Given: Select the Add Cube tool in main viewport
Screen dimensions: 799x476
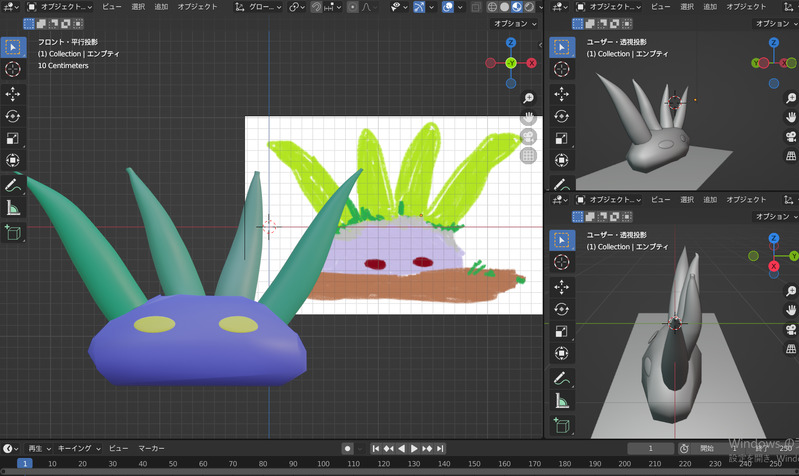Looking at the screenshot, I should coord(13,232).
